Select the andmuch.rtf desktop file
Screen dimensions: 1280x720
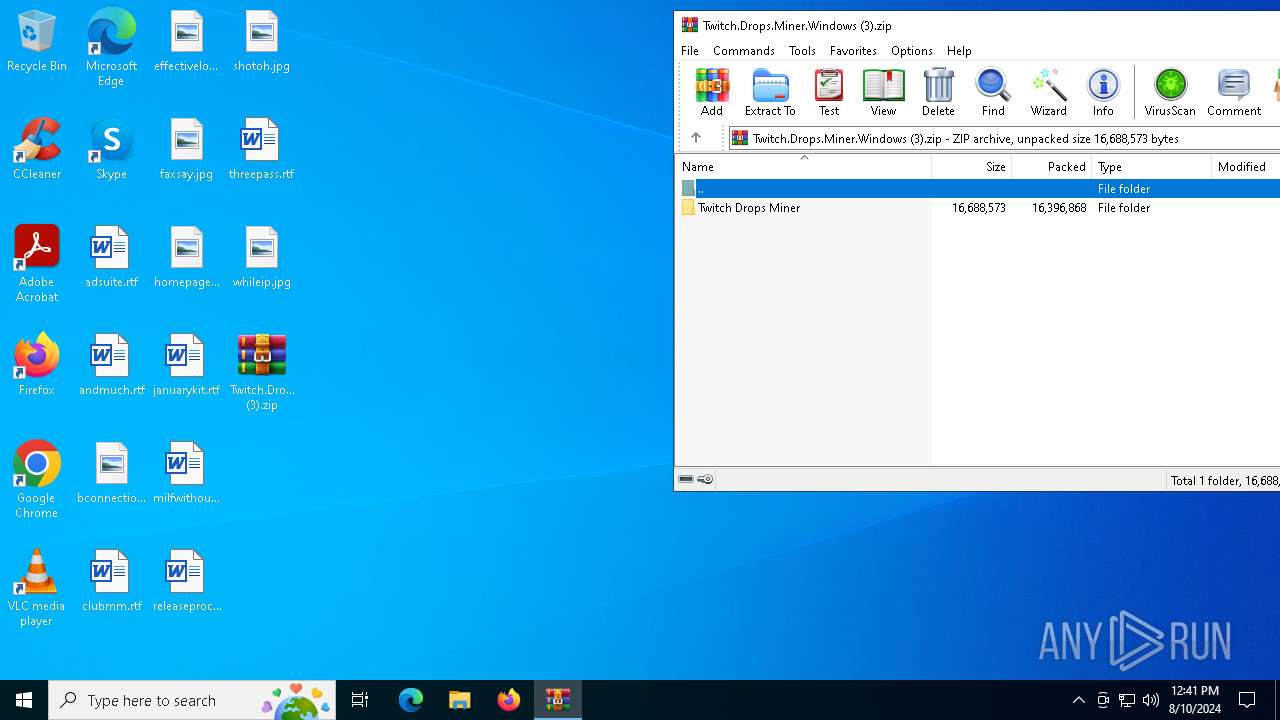[x=111, y=365]
